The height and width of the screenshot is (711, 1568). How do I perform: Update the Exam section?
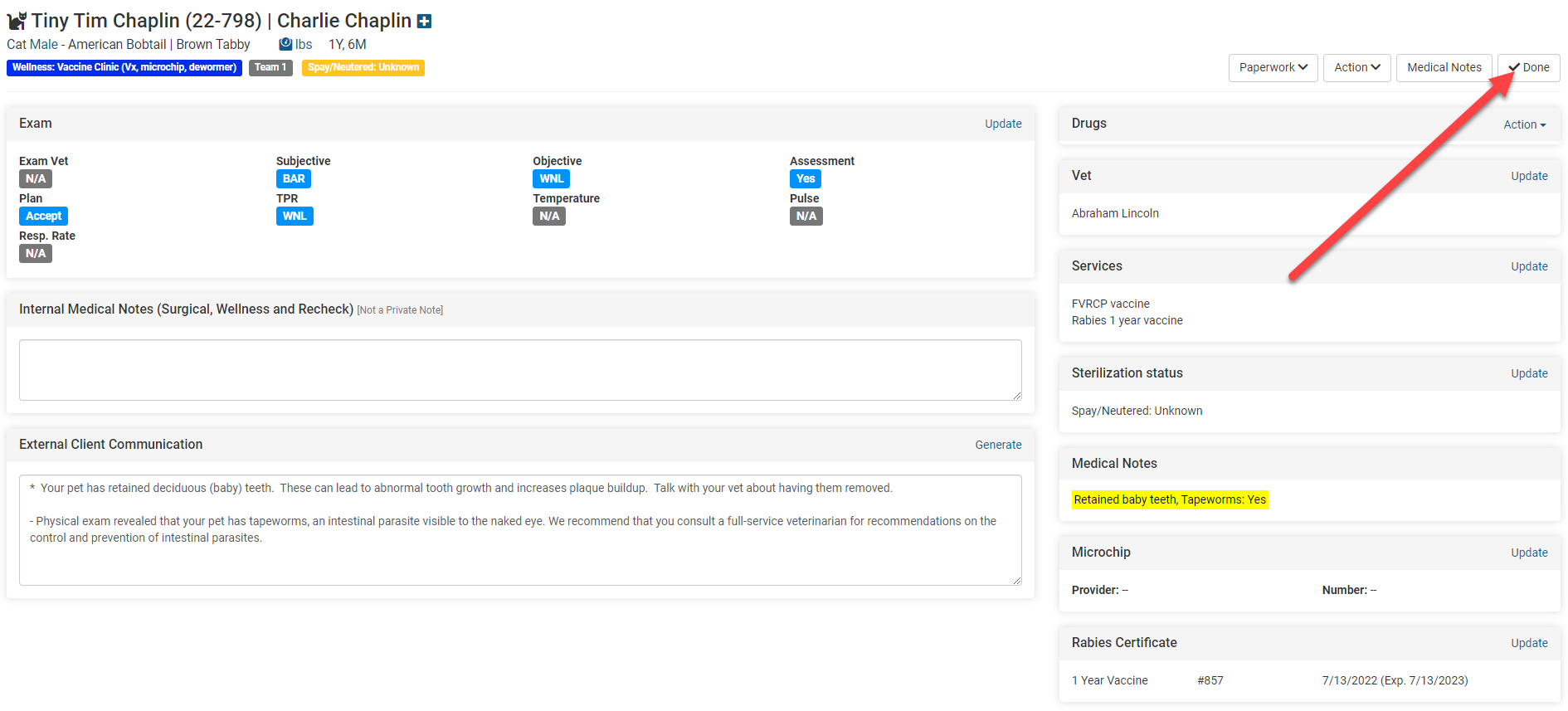(1002, 124)
